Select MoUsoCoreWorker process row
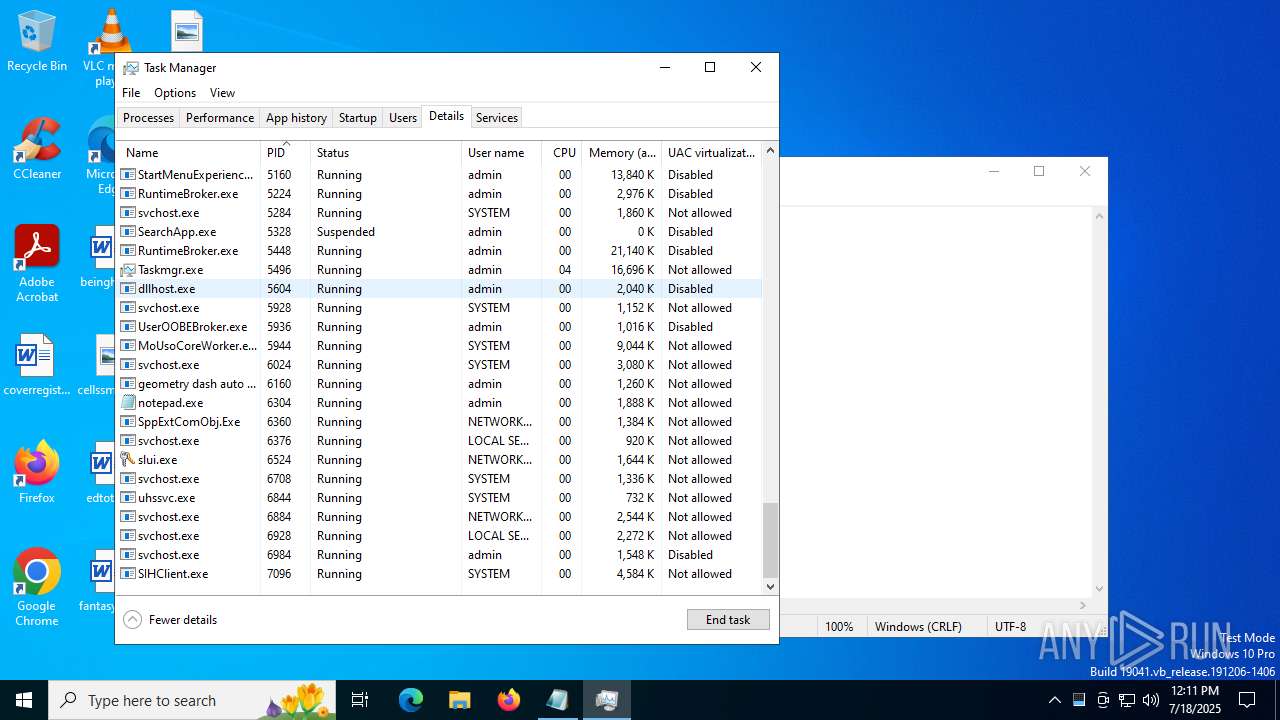Image resolution: width=1280 pixels, height=720 pixels. click(439, 346)
